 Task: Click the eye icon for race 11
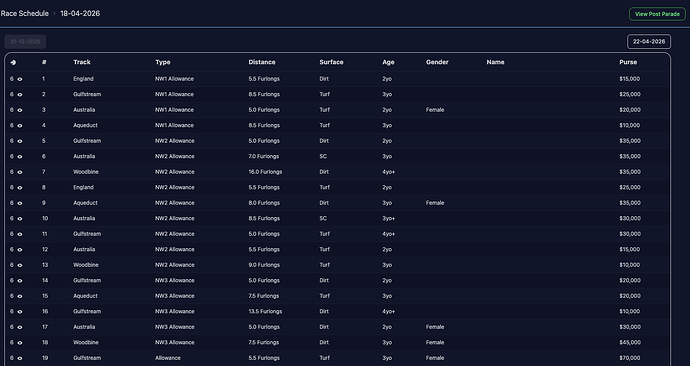(20, 234)
